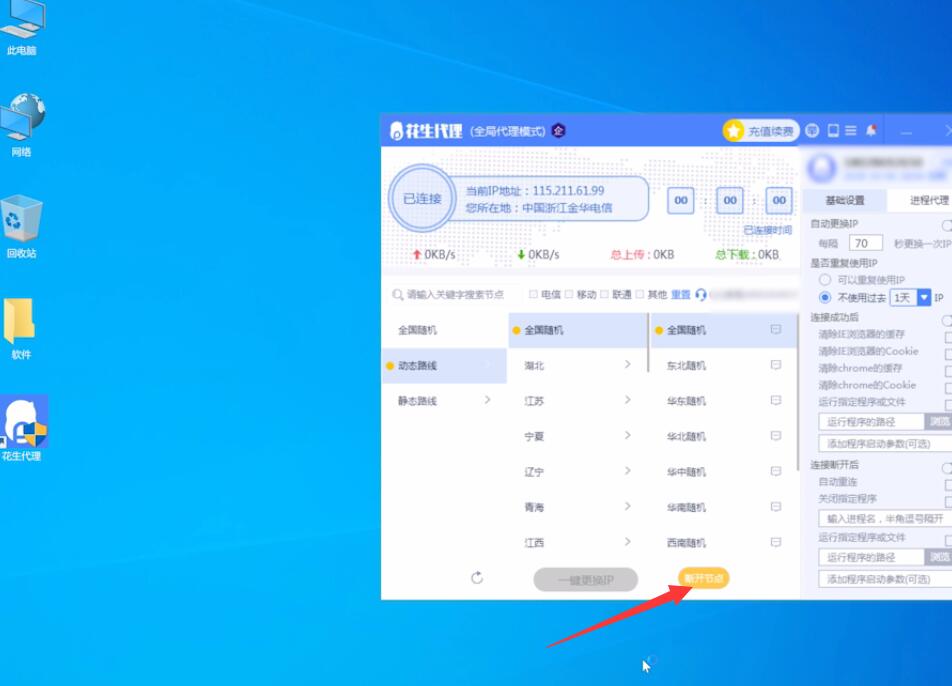
Task: Click the 断开节点 disconnect button
Action: 703,578
